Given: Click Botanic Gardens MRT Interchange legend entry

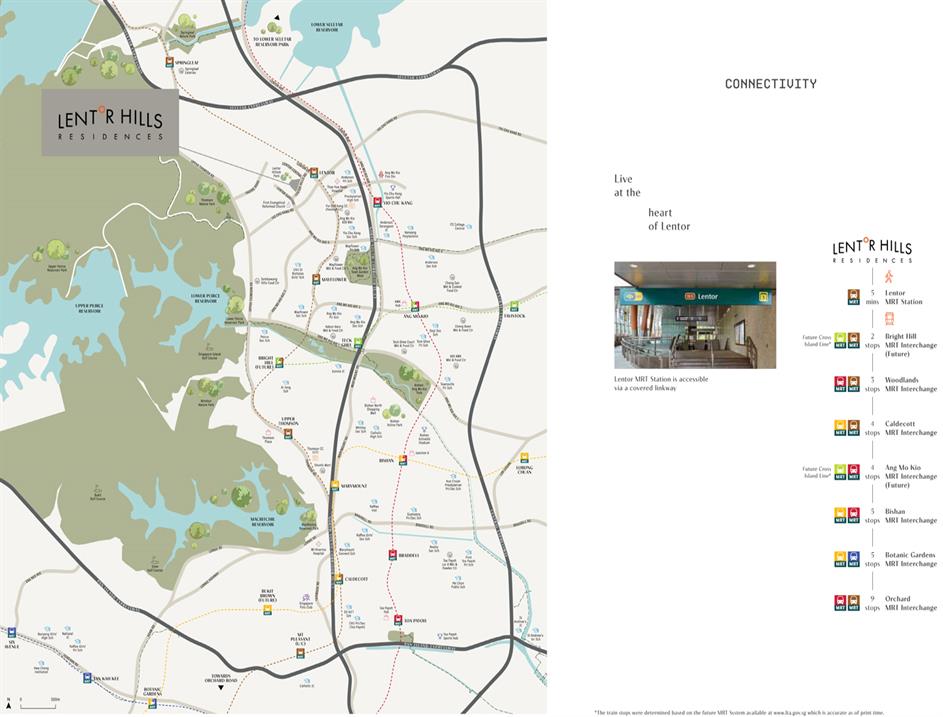Looking at the screenshot, I should 910,559.
